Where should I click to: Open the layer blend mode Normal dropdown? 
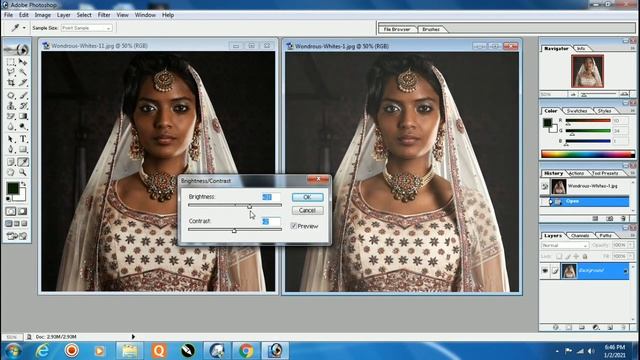[x=565, y=245]
